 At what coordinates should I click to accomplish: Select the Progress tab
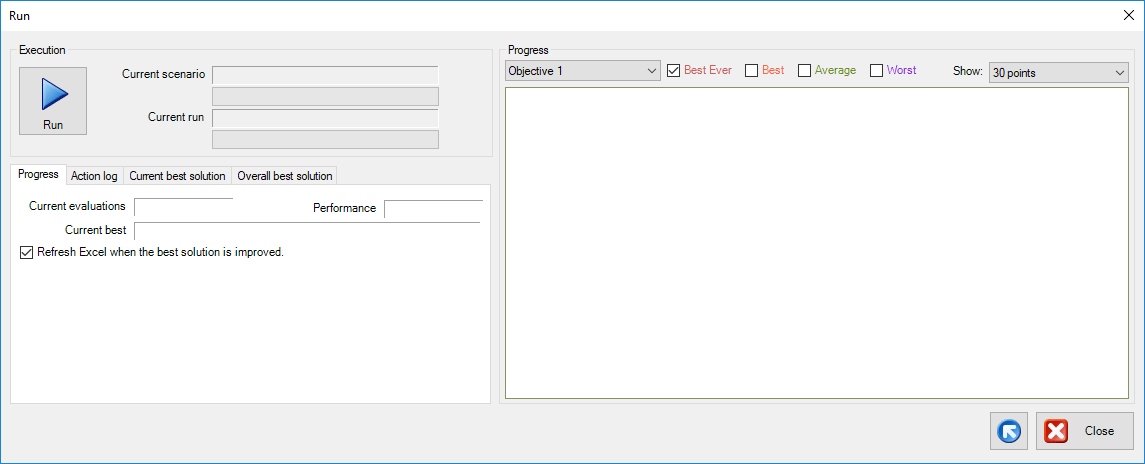coord(38,175)
